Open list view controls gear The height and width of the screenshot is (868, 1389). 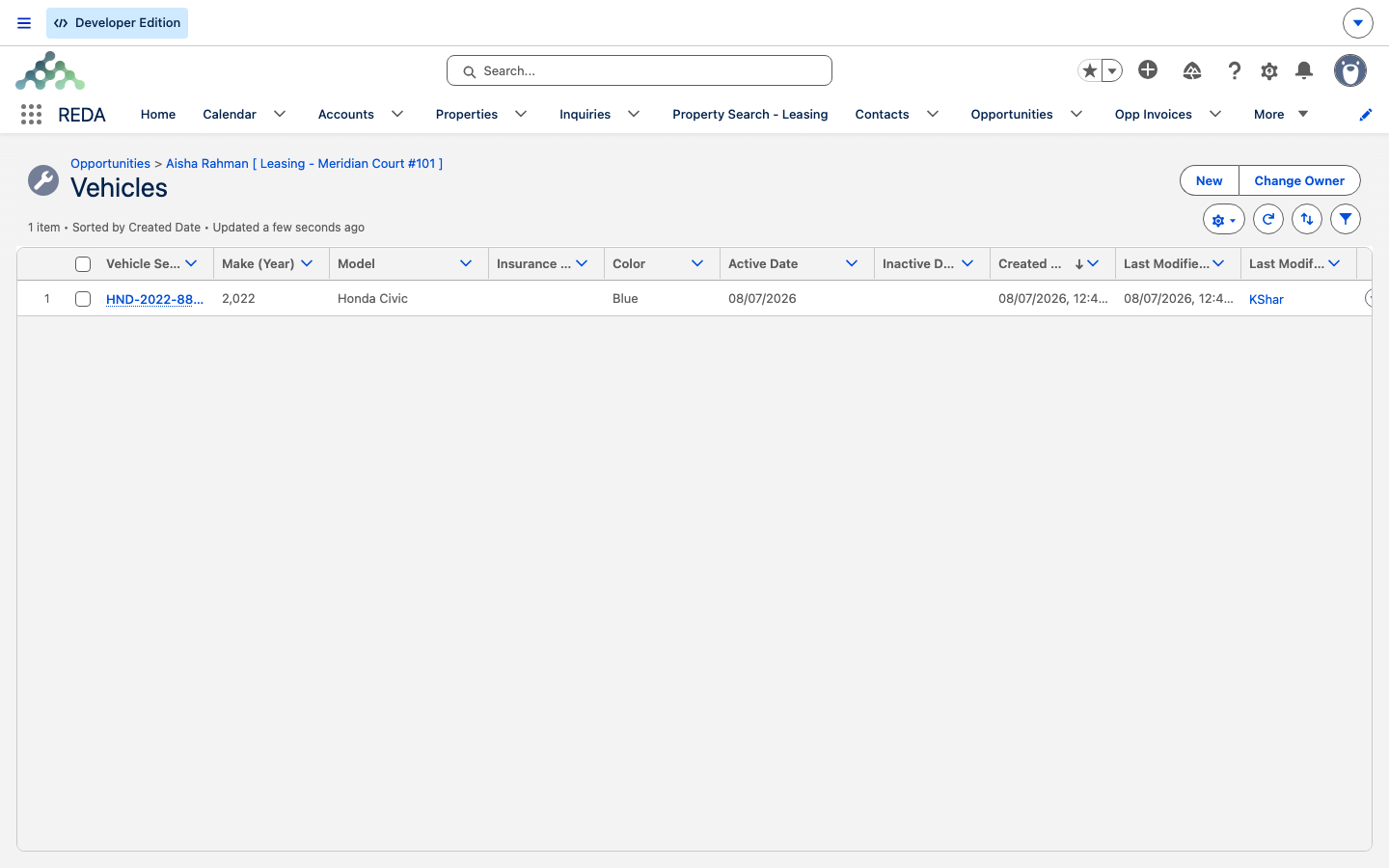1224,220
